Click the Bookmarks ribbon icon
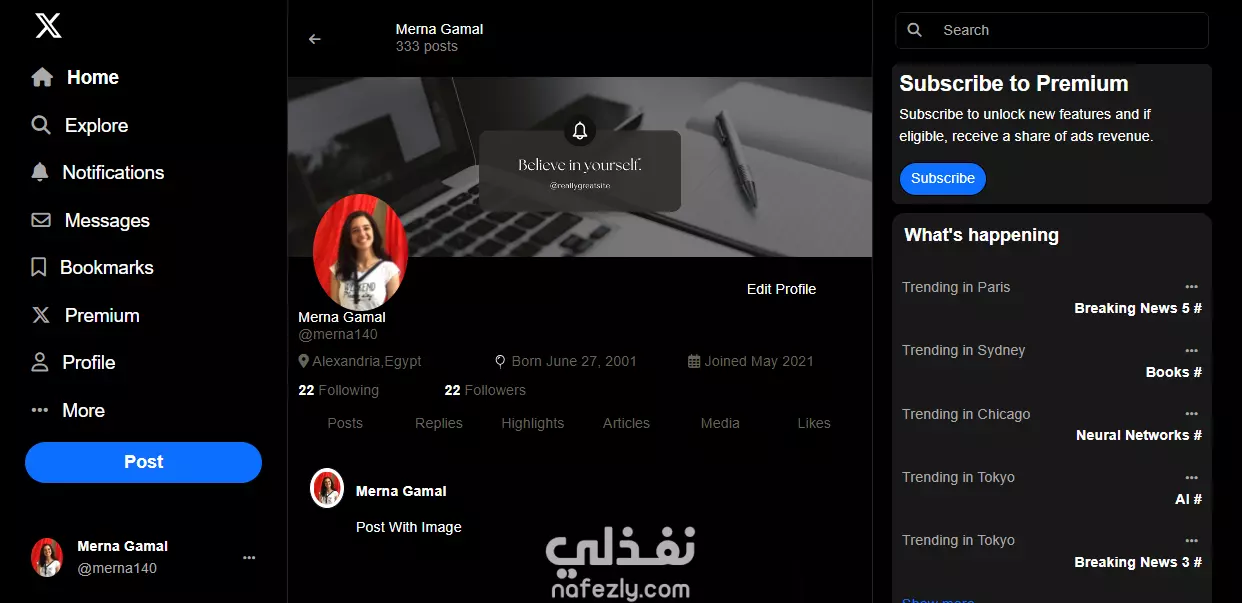Image resolution: width=1242 pixels, height=603 pixels. click(x=39, y=267)
